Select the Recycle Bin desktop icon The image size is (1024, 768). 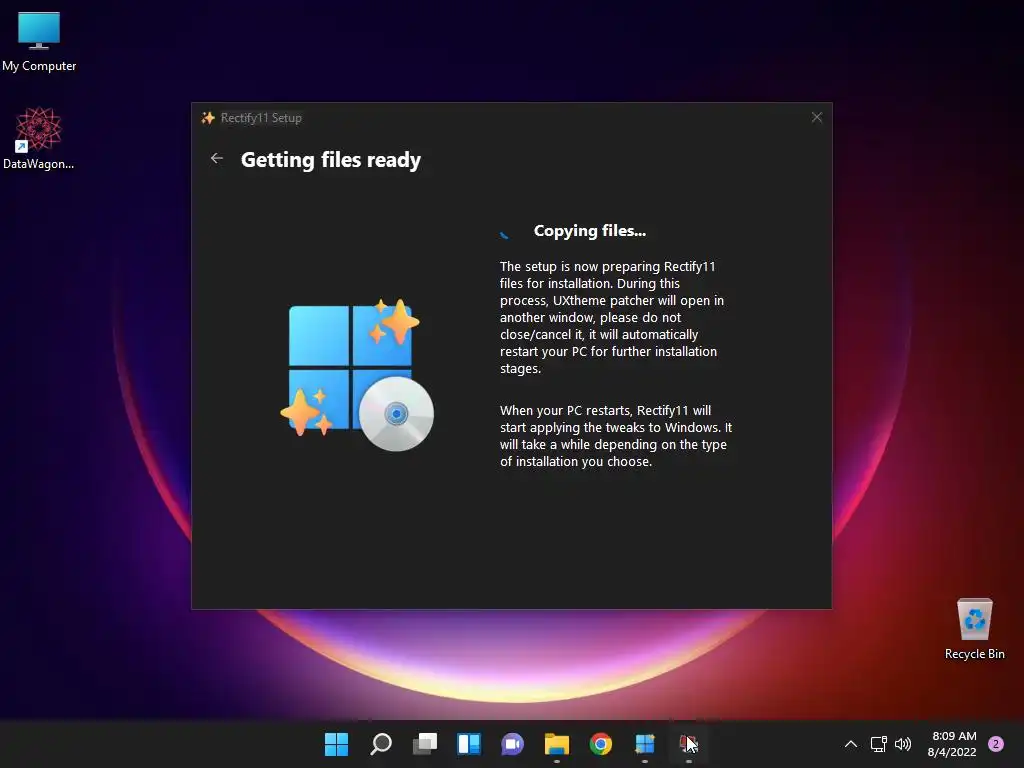coord(974,628)
